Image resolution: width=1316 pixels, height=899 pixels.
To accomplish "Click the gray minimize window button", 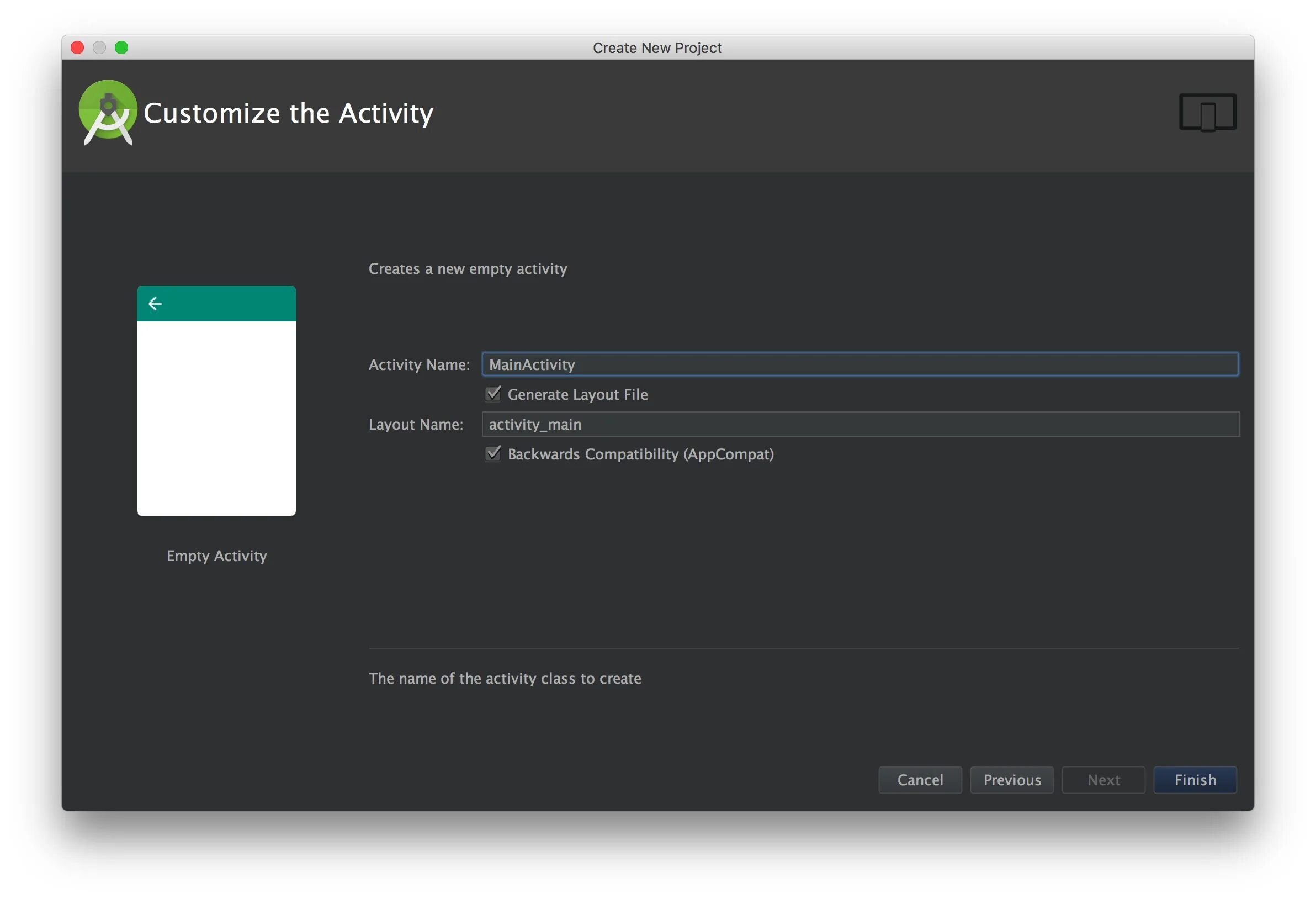I will coord(99,47).
